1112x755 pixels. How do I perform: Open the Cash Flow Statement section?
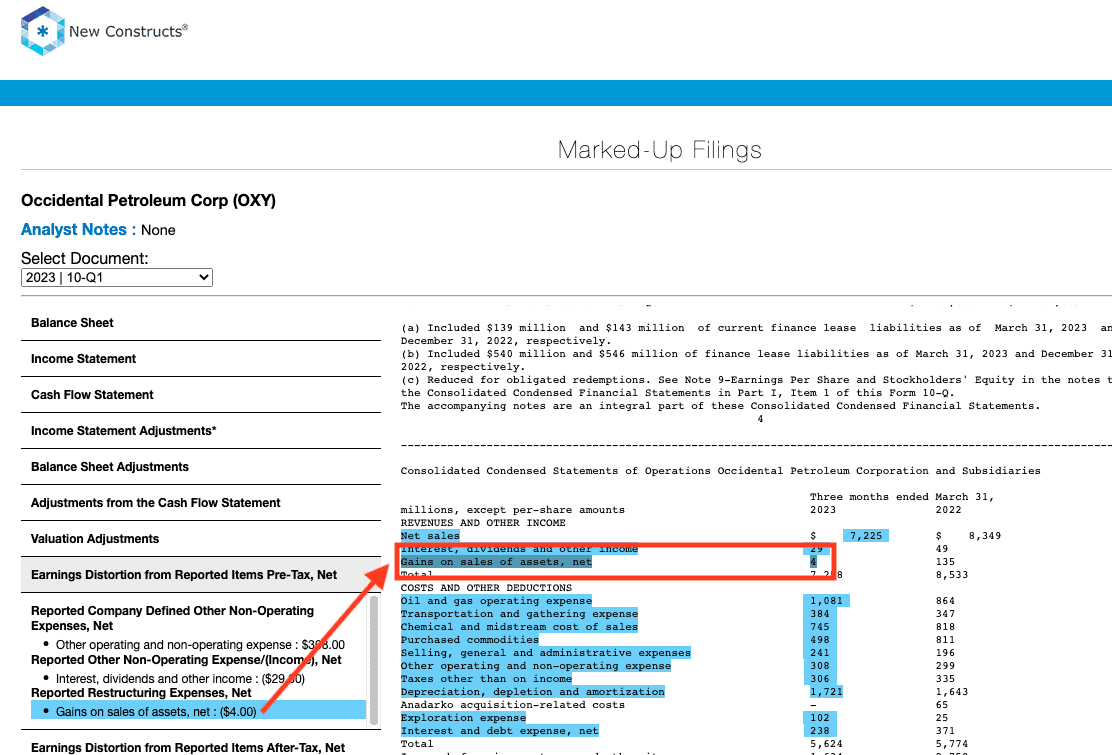tap(201, 395)
